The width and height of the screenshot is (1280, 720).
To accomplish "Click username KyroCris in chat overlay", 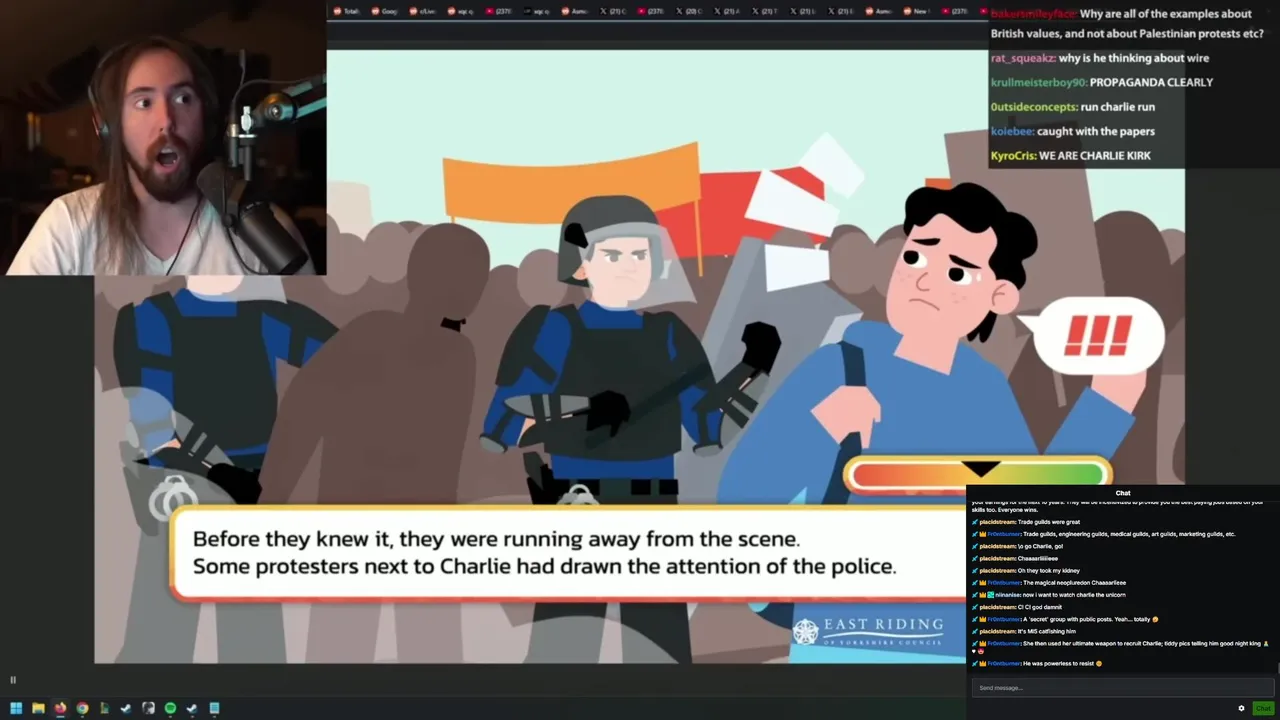I will point(1013,156).
